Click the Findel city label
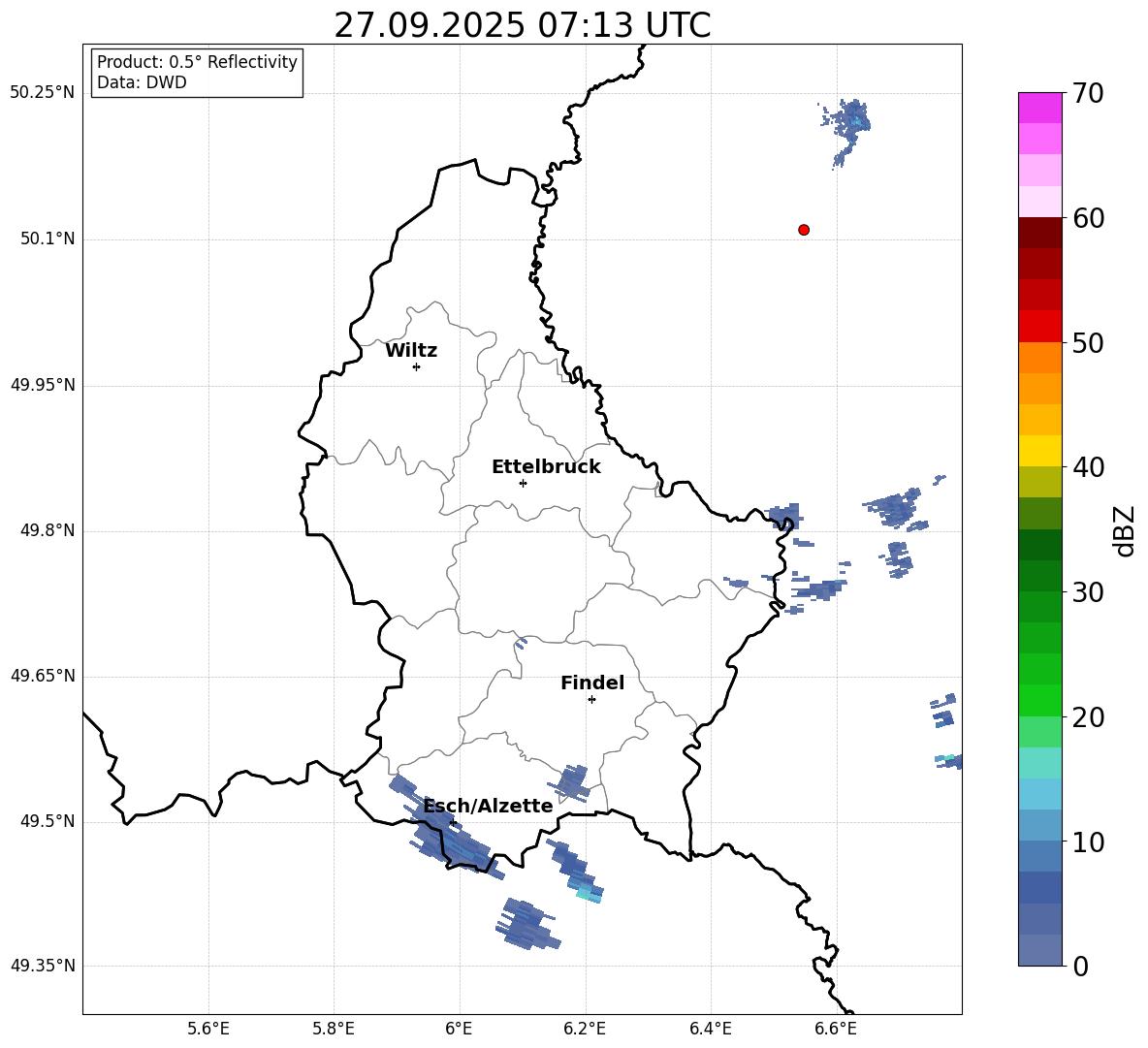Screen dimensions: 1148x1048 [x=592, y=683]
